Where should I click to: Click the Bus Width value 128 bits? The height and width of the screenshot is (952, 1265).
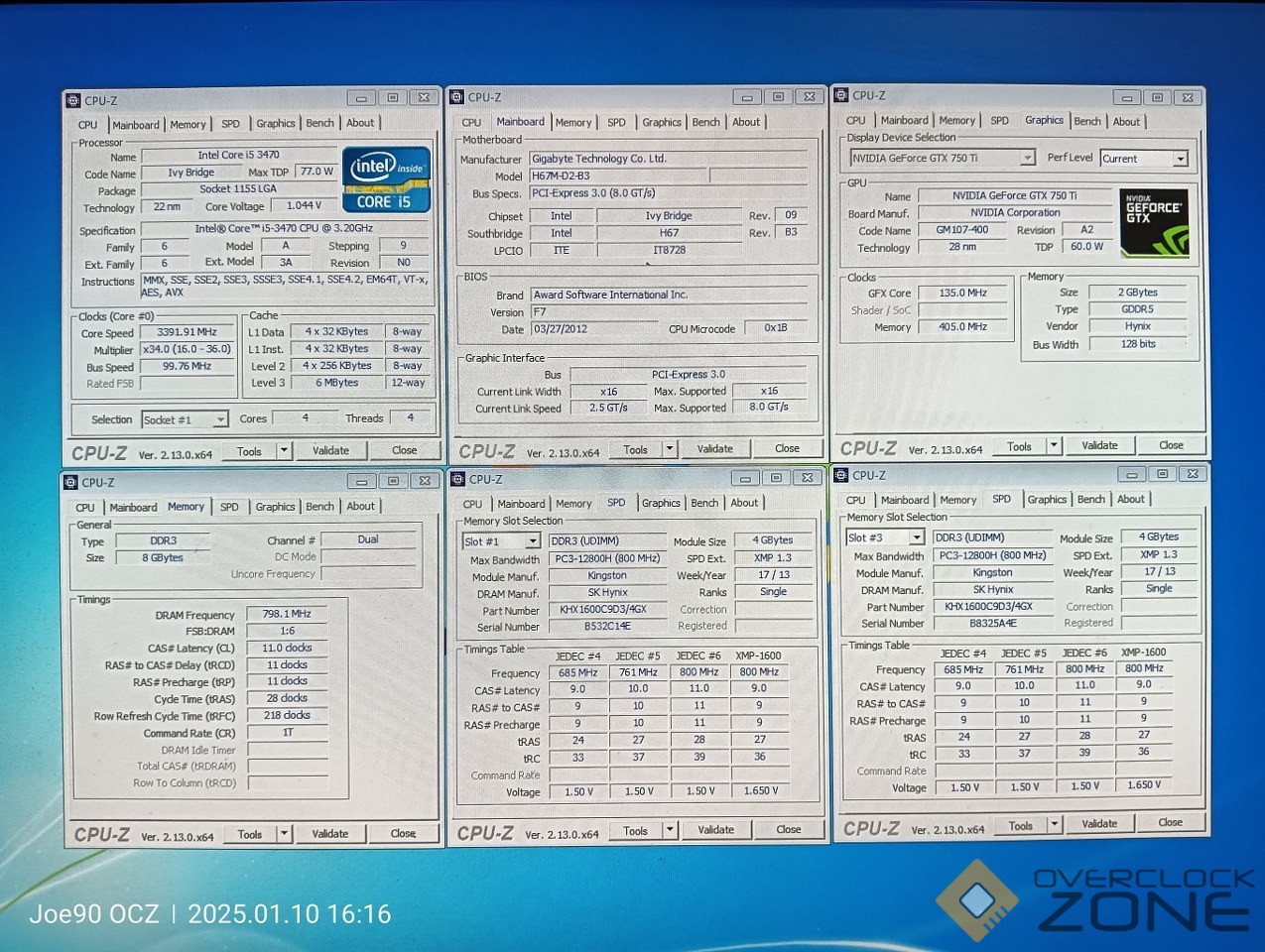[1138, 344]
